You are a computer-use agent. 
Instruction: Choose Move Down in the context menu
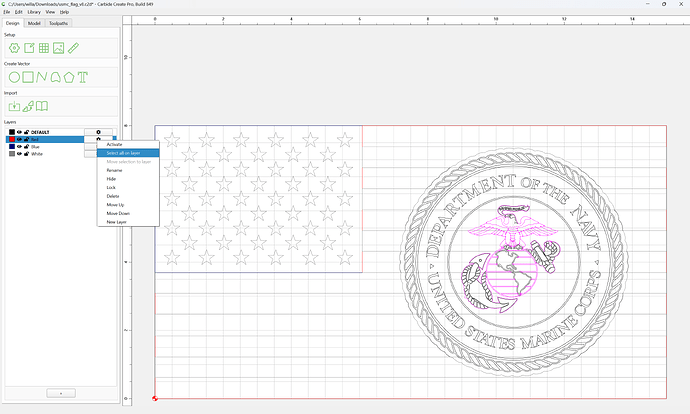pos(128,213)
